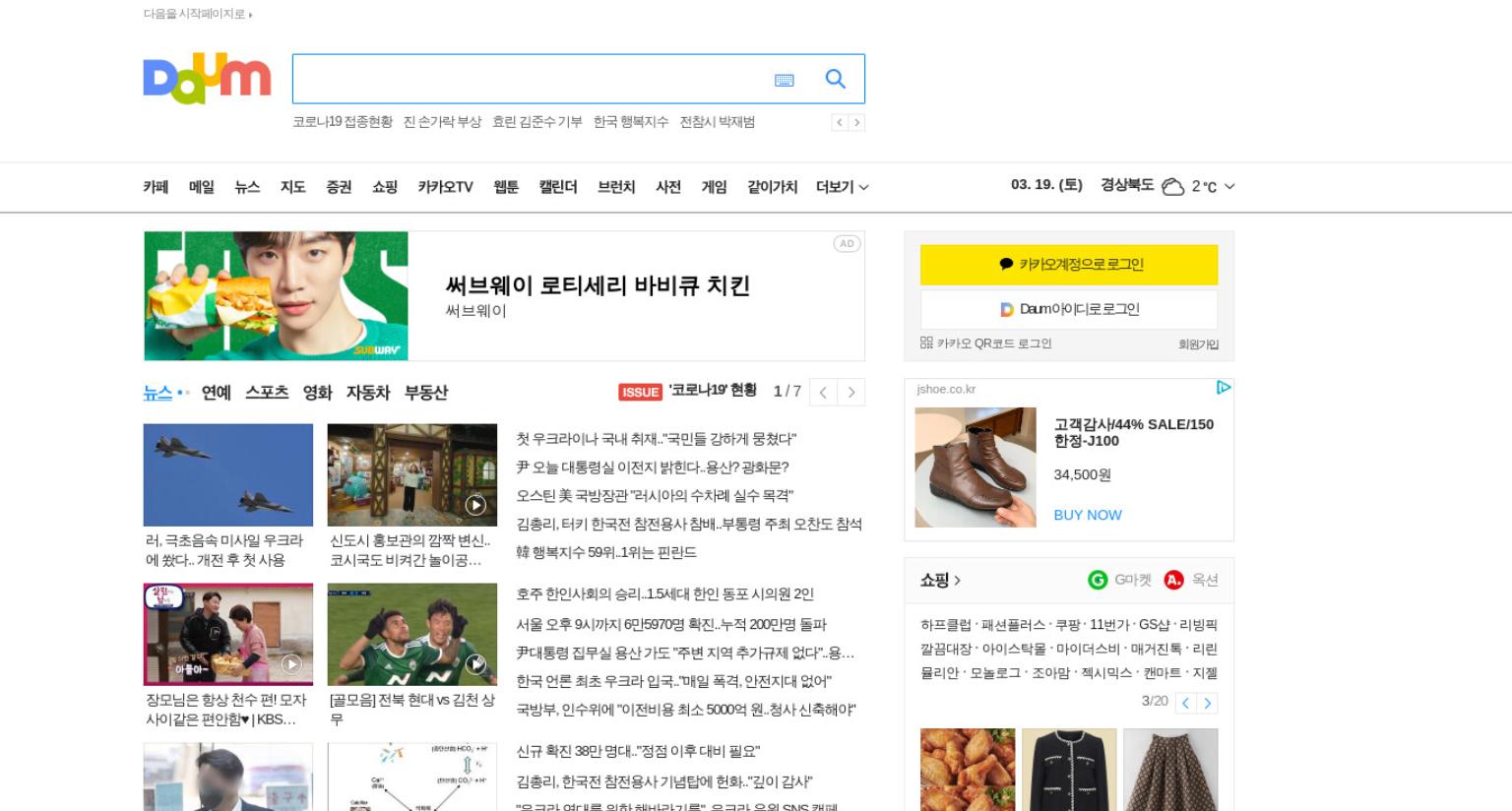
Task: Click the AD badge on Subway banner
Action: pyautogui.click(x=847, y=243)
